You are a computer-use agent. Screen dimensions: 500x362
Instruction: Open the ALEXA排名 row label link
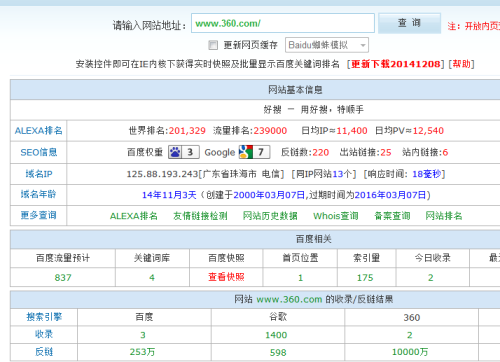coord(38,131)
